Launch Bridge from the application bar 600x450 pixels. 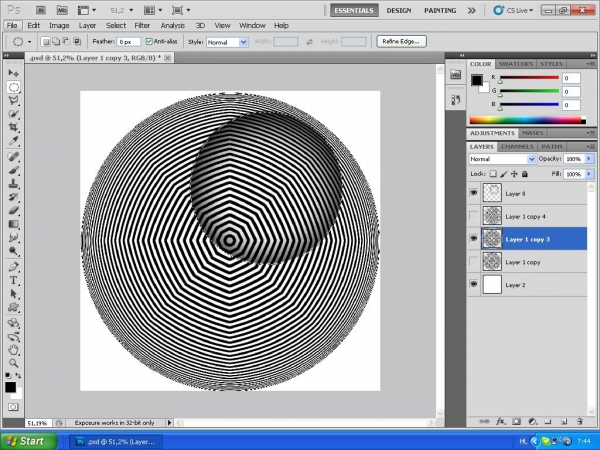click(x=41, y=10)
